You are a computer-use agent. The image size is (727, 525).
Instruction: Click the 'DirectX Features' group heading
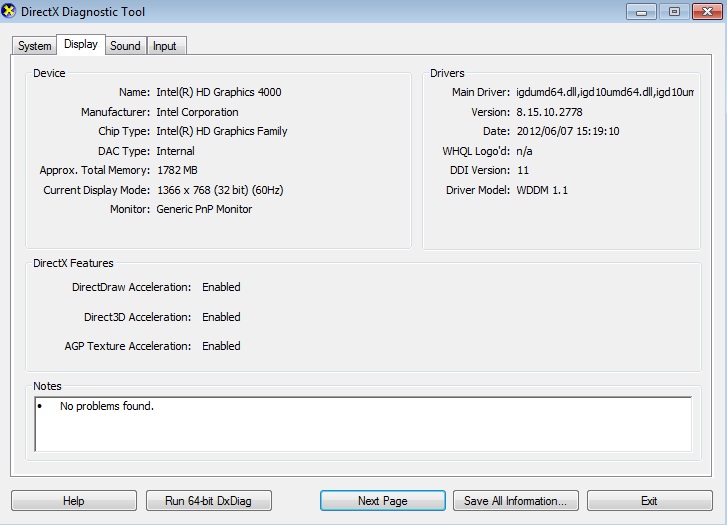pos(73,263)
